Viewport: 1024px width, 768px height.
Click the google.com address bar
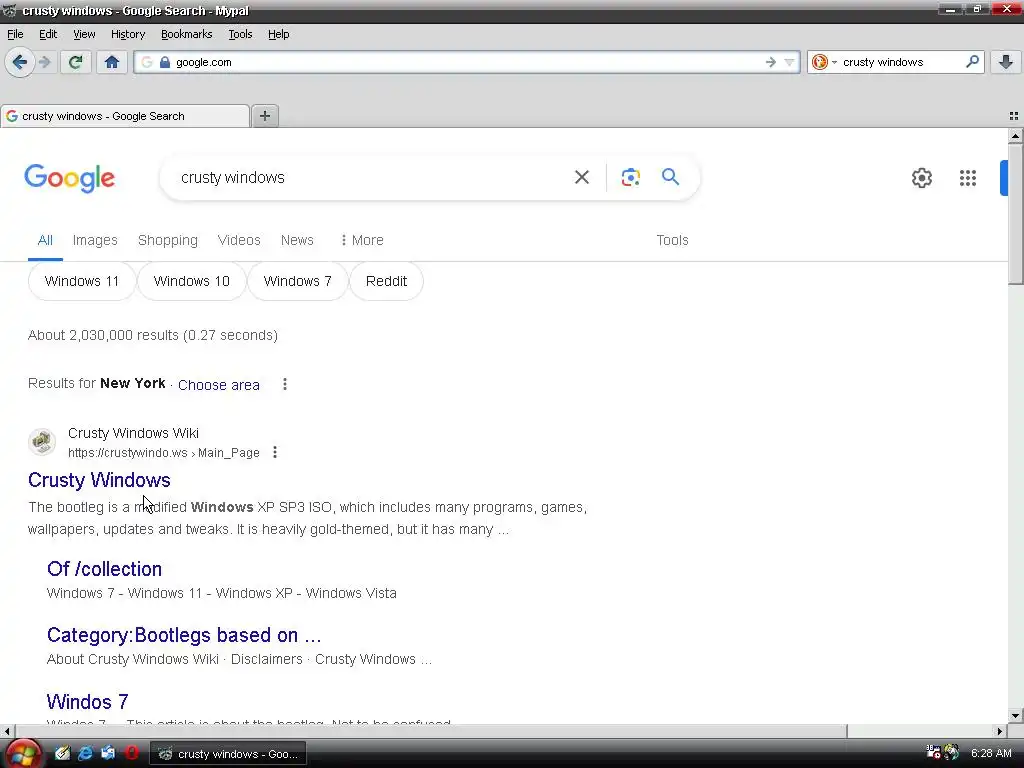coord(467,62)
